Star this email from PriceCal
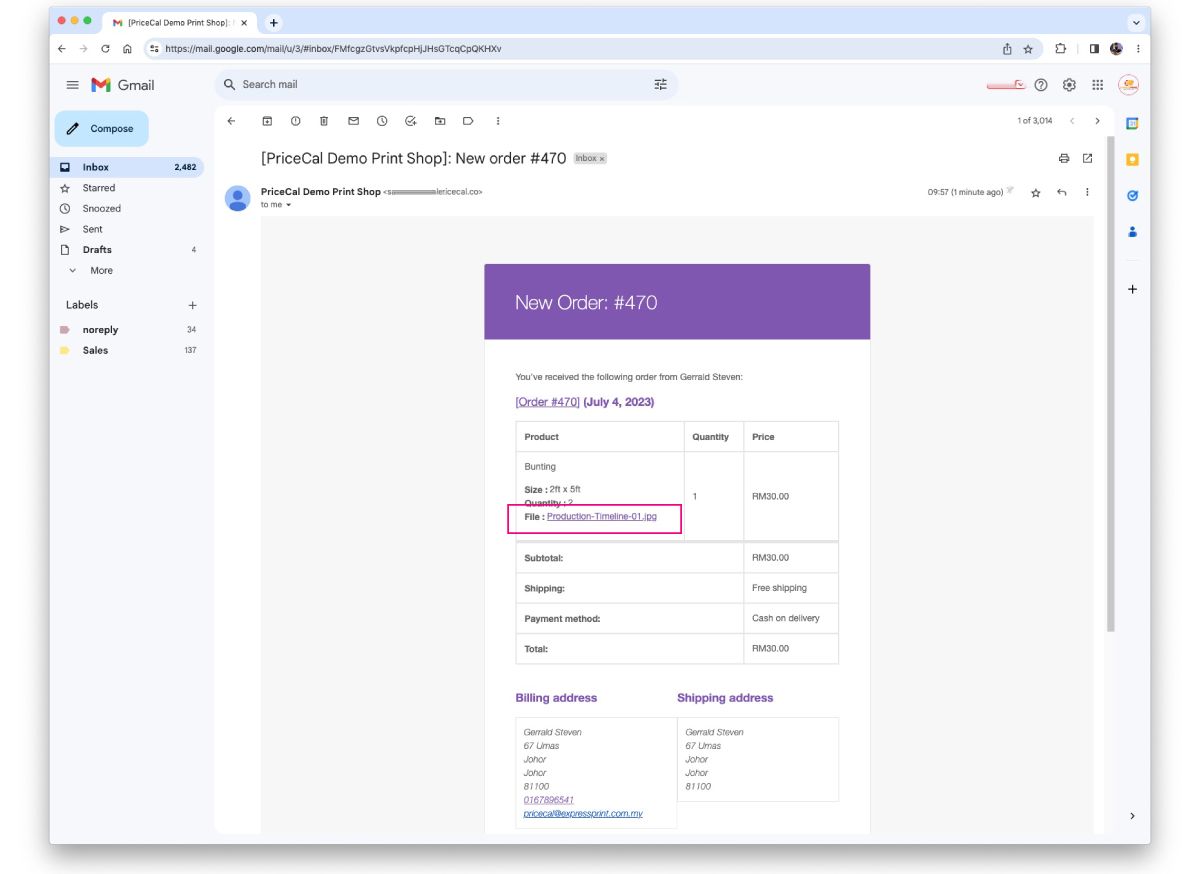The image size is (1200, 874). point(1036,192)
